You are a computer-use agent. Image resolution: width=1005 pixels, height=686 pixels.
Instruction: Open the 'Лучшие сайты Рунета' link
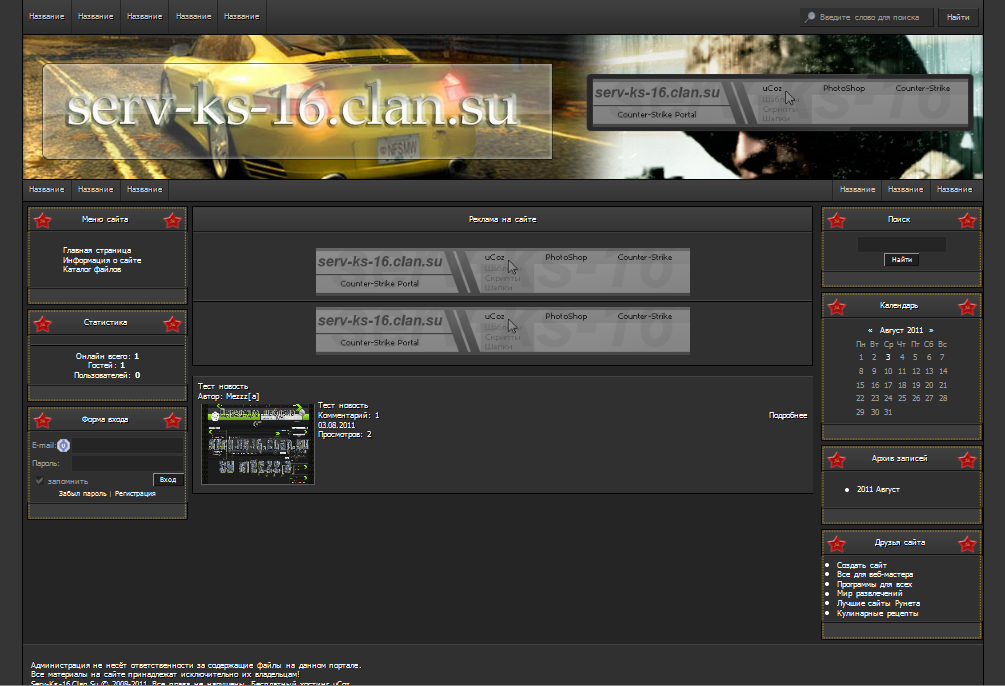coord(878,603)
